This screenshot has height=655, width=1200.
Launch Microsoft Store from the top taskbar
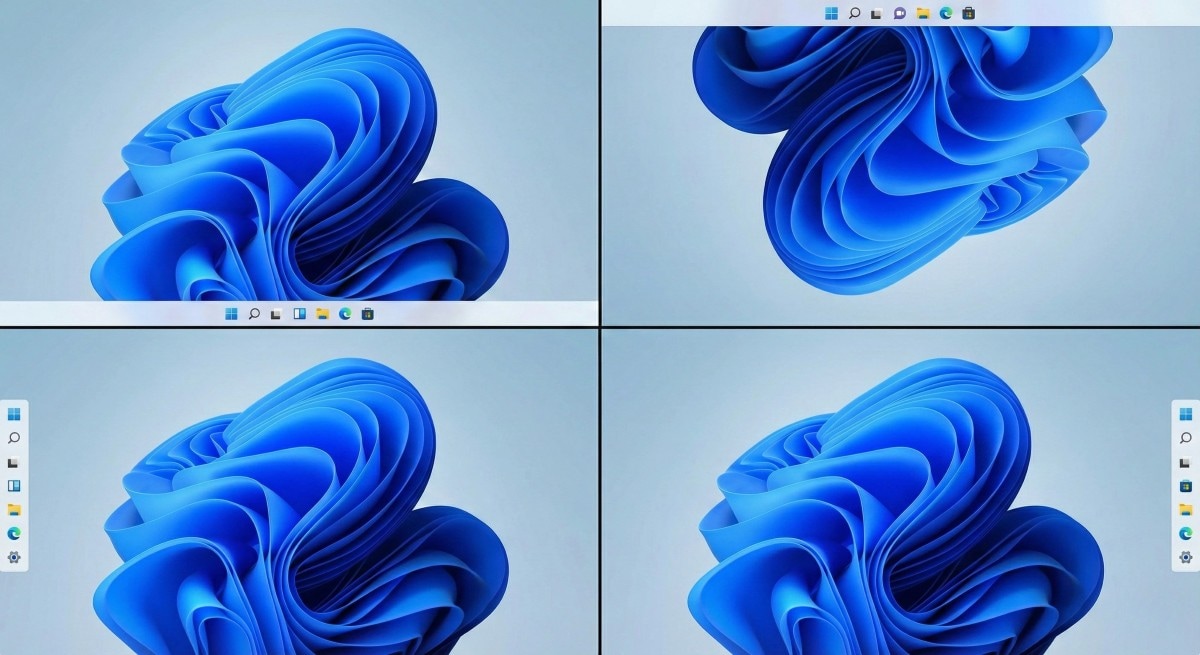click(968, 13)
